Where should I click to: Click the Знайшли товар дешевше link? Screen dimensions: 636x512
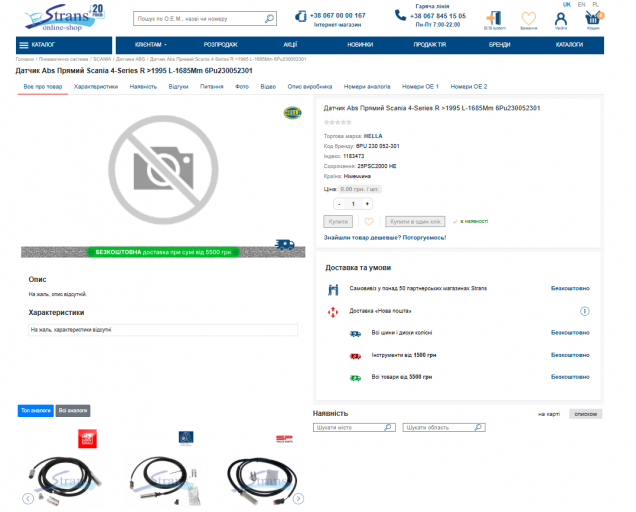(385, 238)
